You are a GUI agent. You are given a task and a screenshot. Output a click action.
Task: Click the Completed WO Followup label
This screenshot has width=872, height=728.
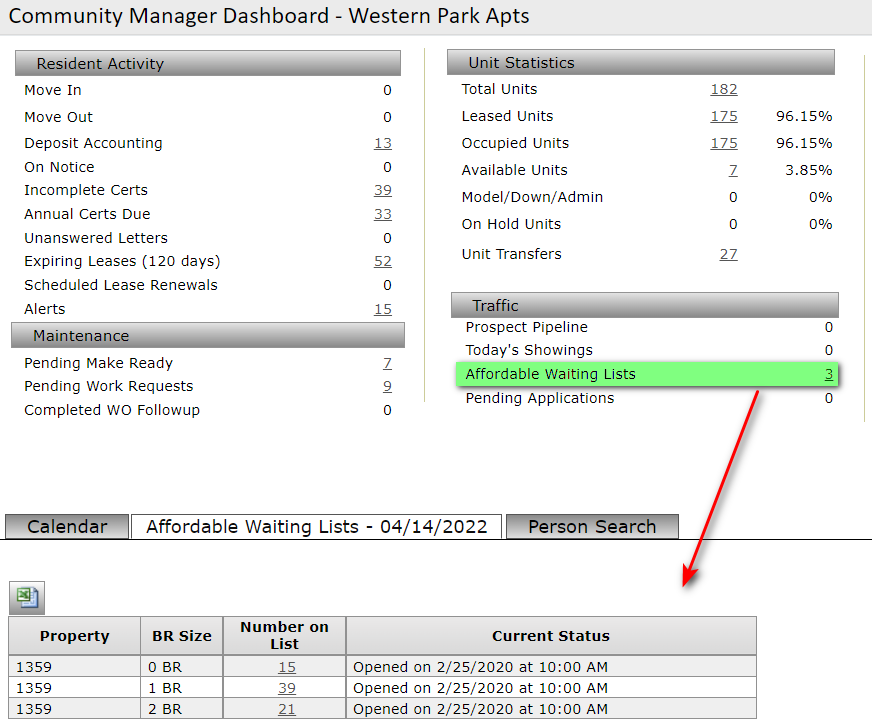coord(112,410)
